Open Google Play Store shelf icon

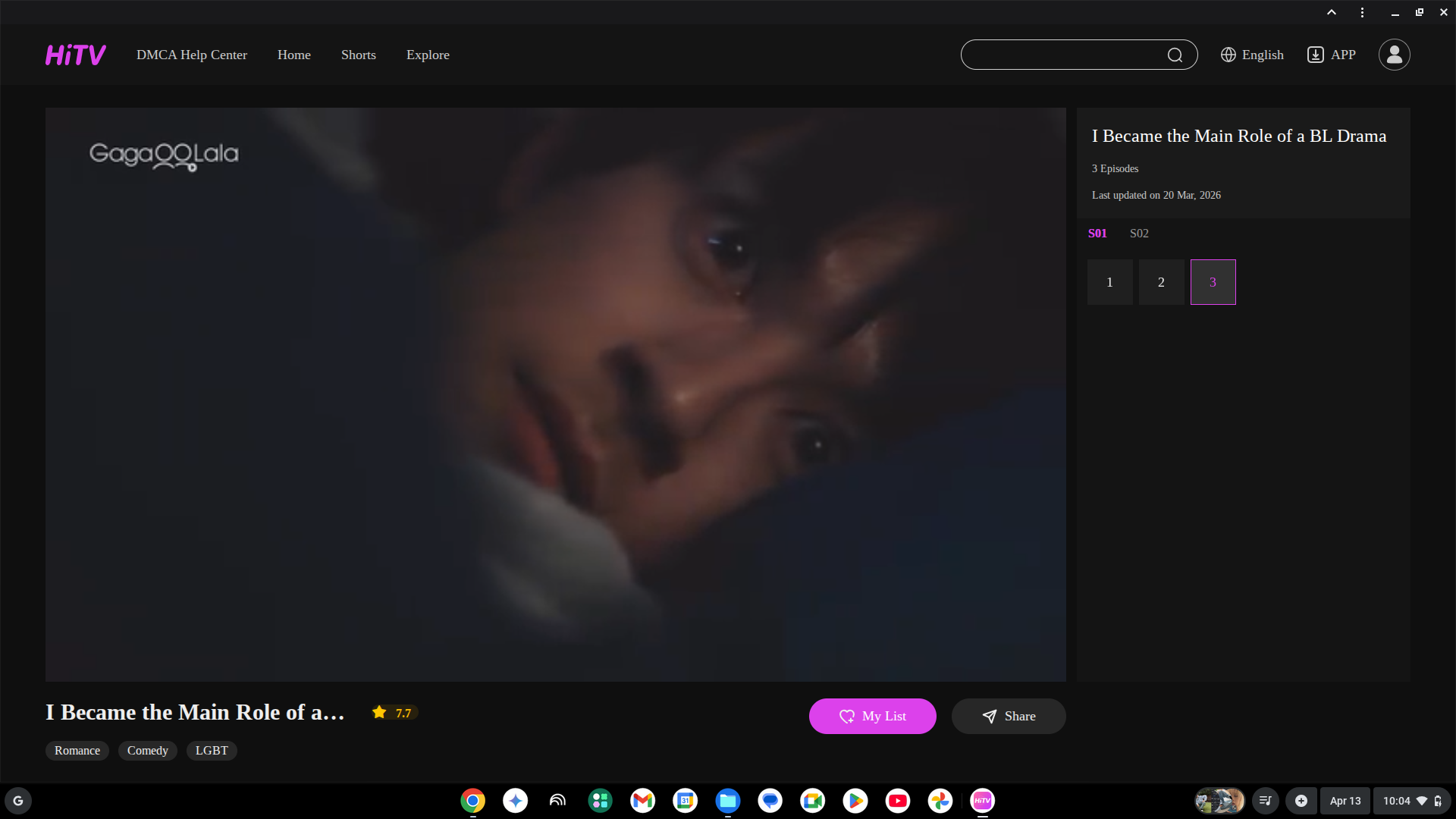pyautogui.click(x=855, y=801)
